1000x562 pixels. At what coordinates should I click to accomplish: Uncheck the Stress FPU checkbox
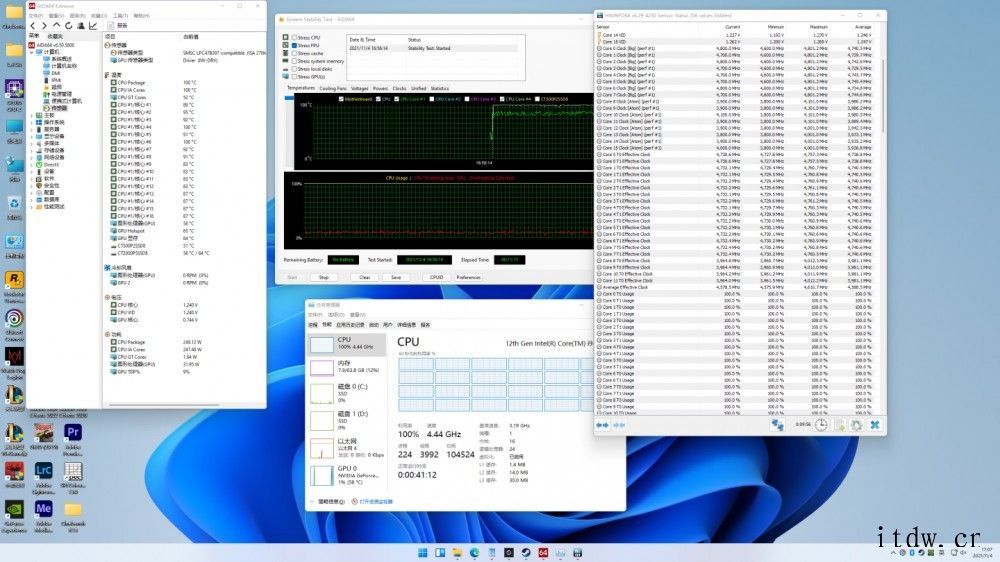click(295, 45)
